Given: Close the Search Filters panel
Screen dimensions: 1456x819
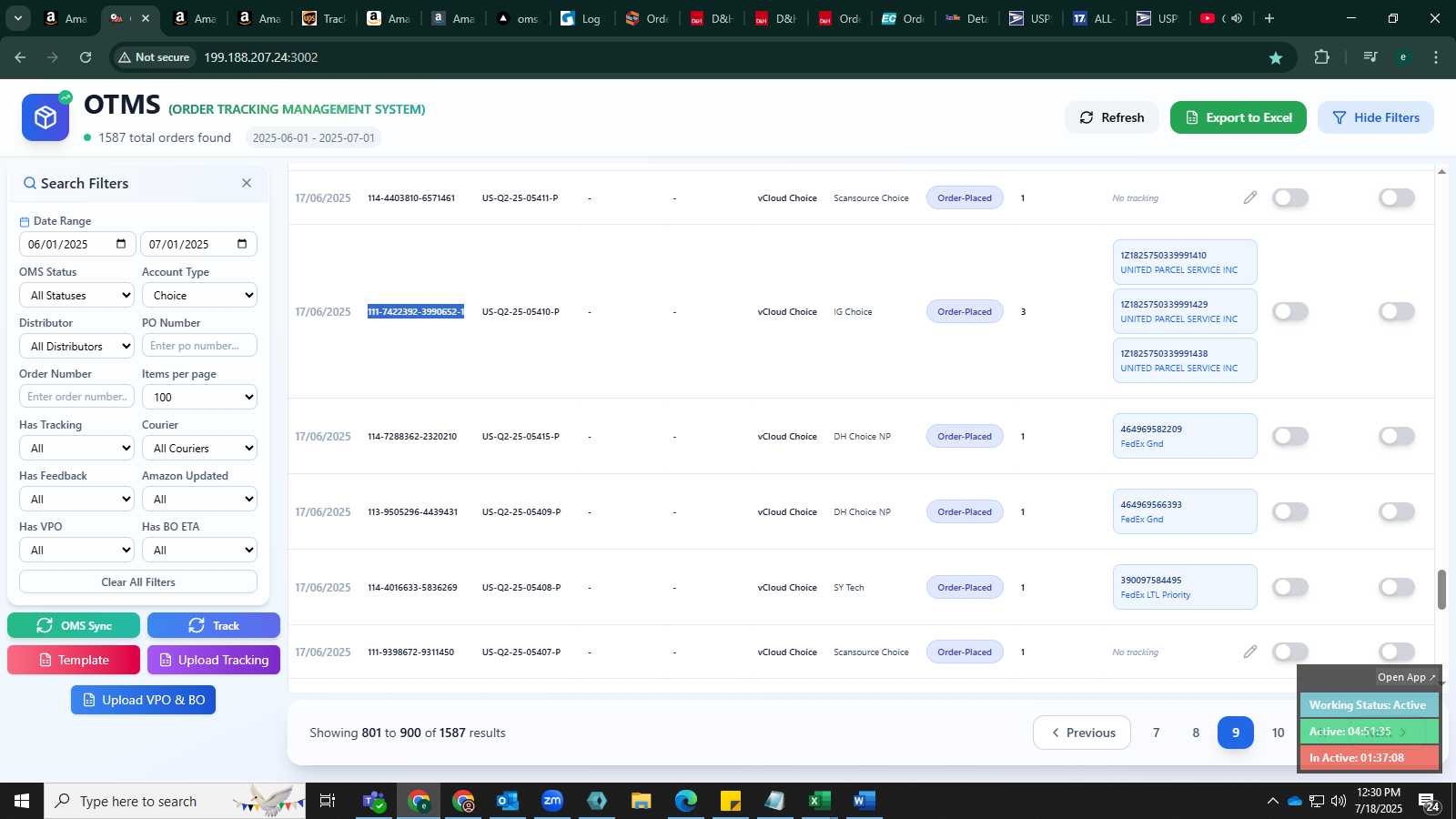Looking at the screenshot, I should 247,183.
